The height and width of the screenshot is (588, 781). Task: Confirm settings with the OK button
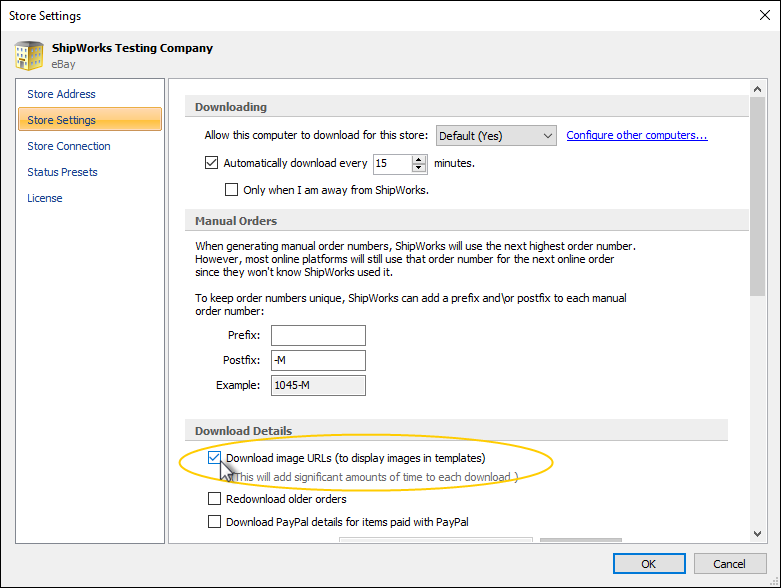649,564
